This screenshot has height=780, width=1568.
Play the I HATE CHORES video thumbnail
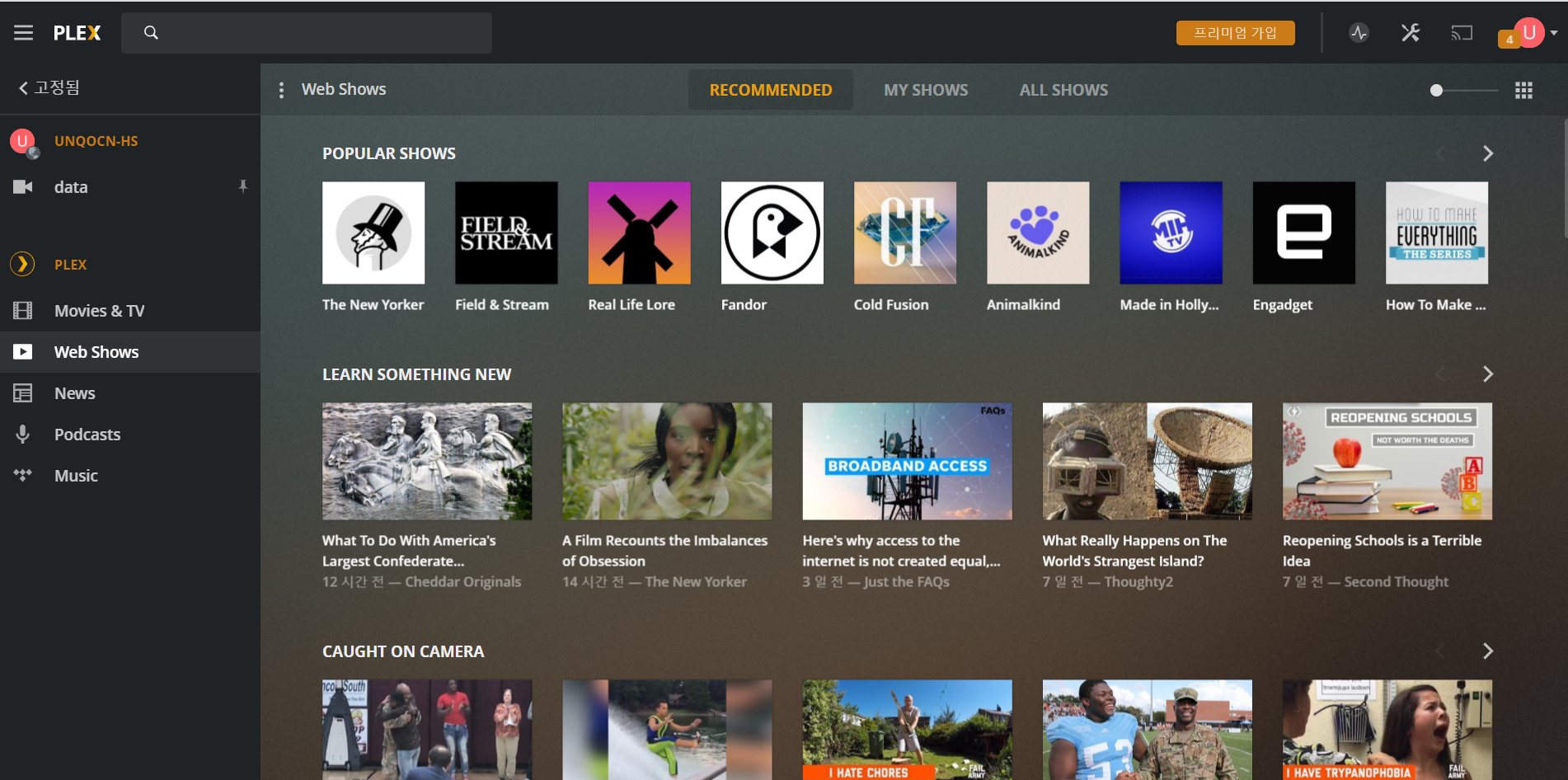click(x=907, y=730)
